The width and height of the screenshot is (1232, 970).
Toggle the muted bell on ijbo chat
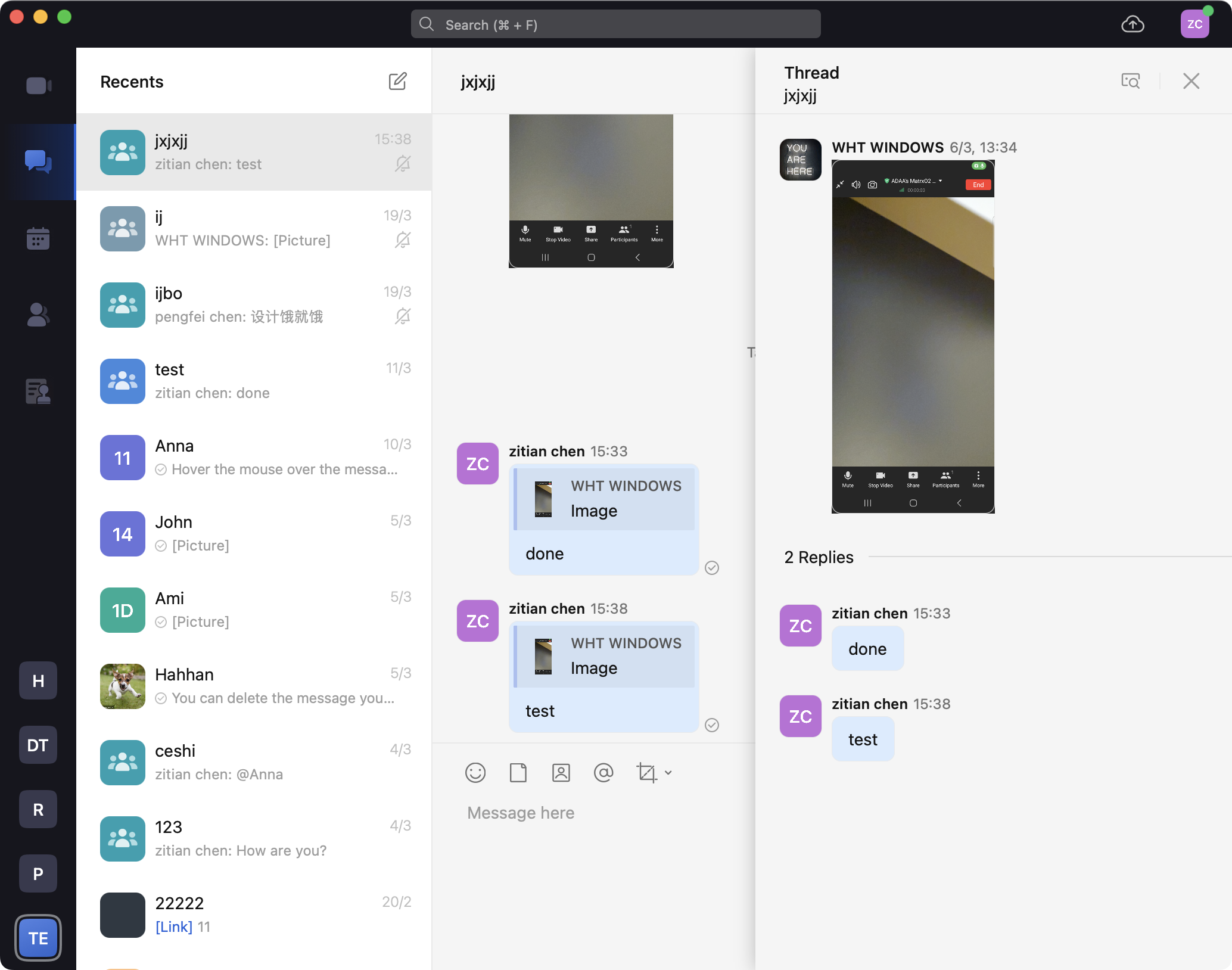403,316
